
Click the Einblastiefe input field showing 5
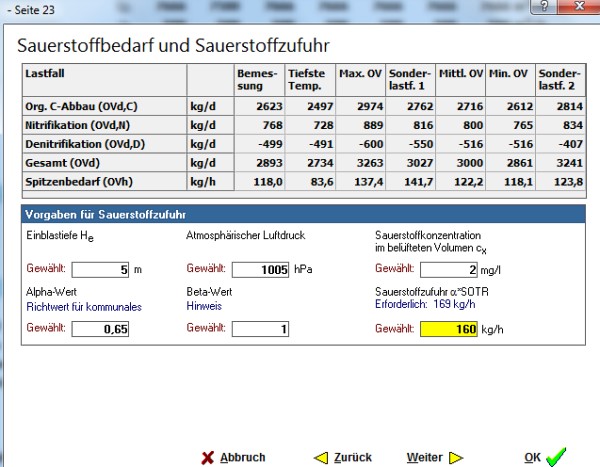click(102, 269)
